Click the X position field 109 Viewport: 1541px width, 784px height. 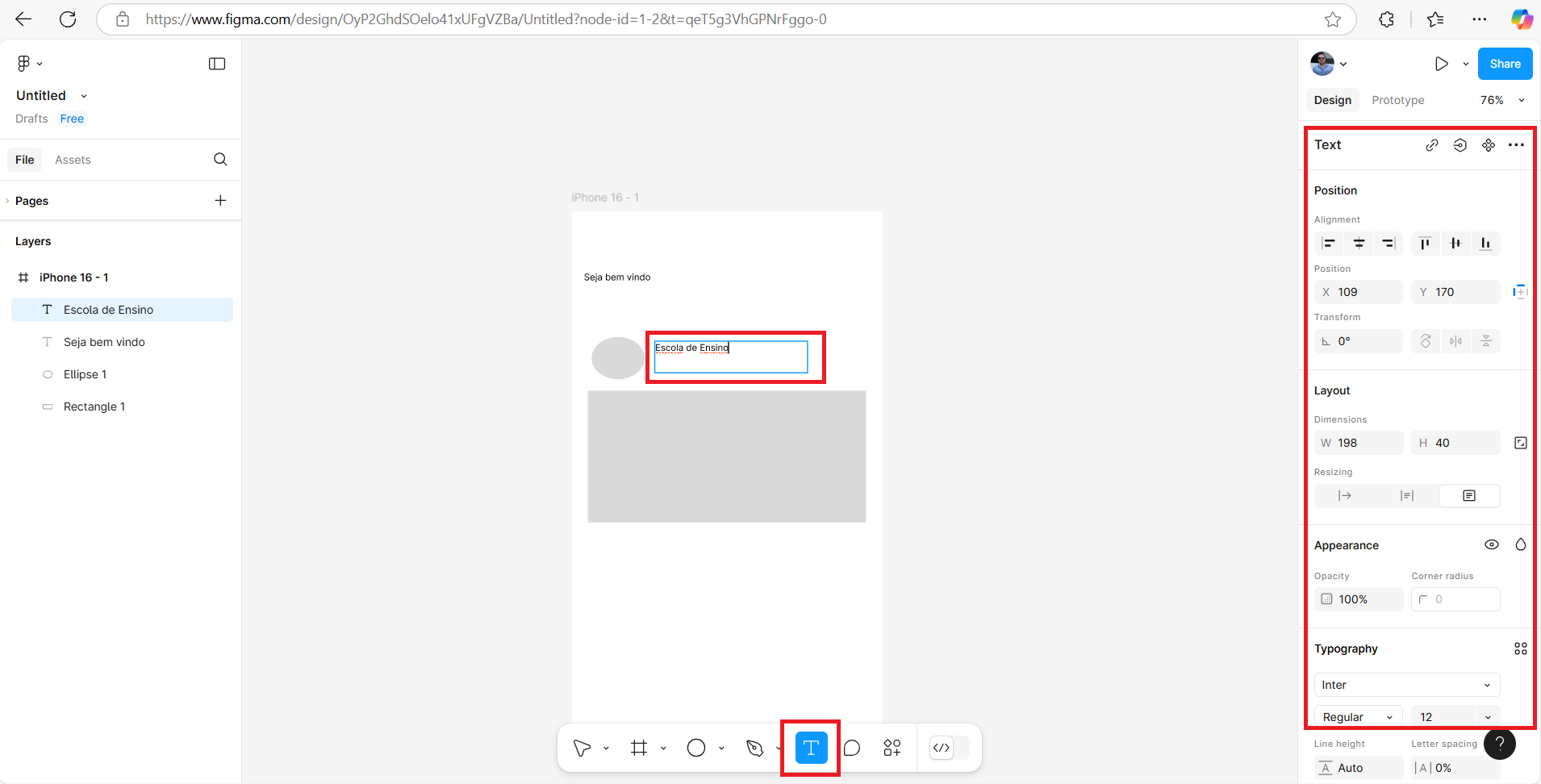(x=1359, y=292)
